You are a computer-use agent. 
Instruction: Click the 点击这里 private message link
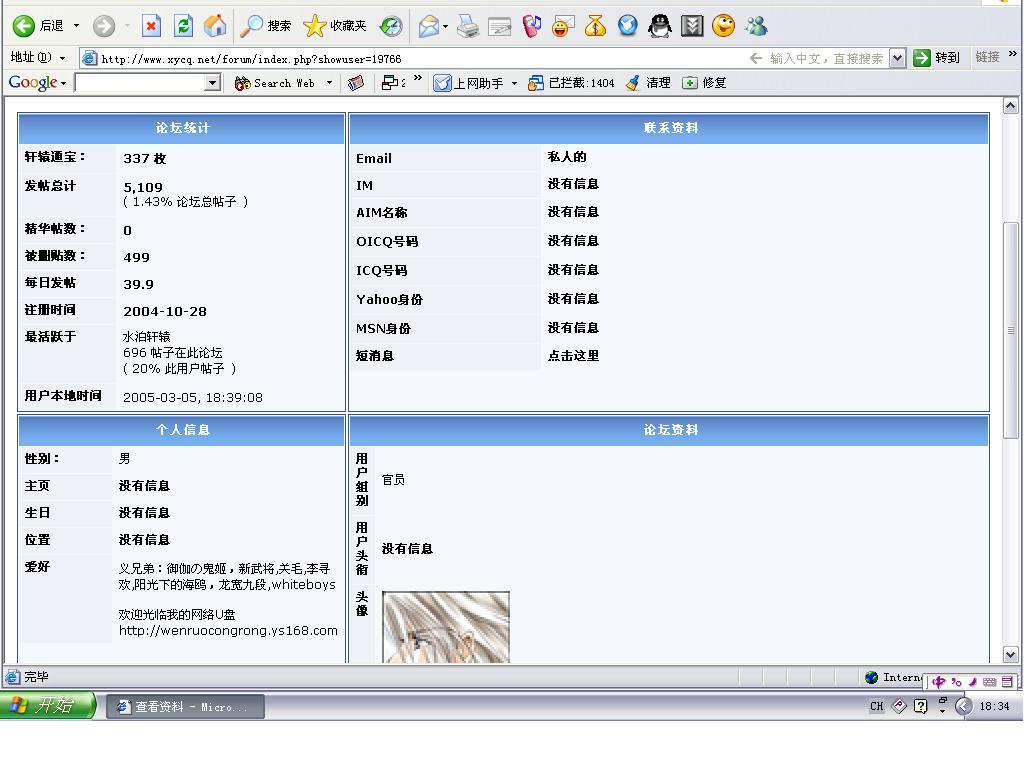[573, 356]
